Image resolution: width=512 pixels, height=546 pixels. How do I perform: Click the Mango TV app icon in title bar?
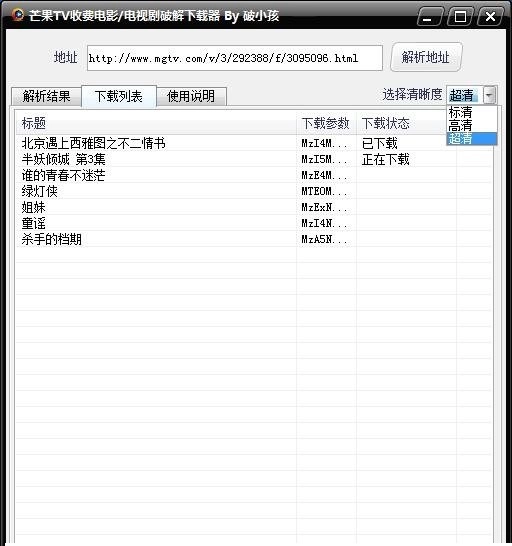point(17,15)
